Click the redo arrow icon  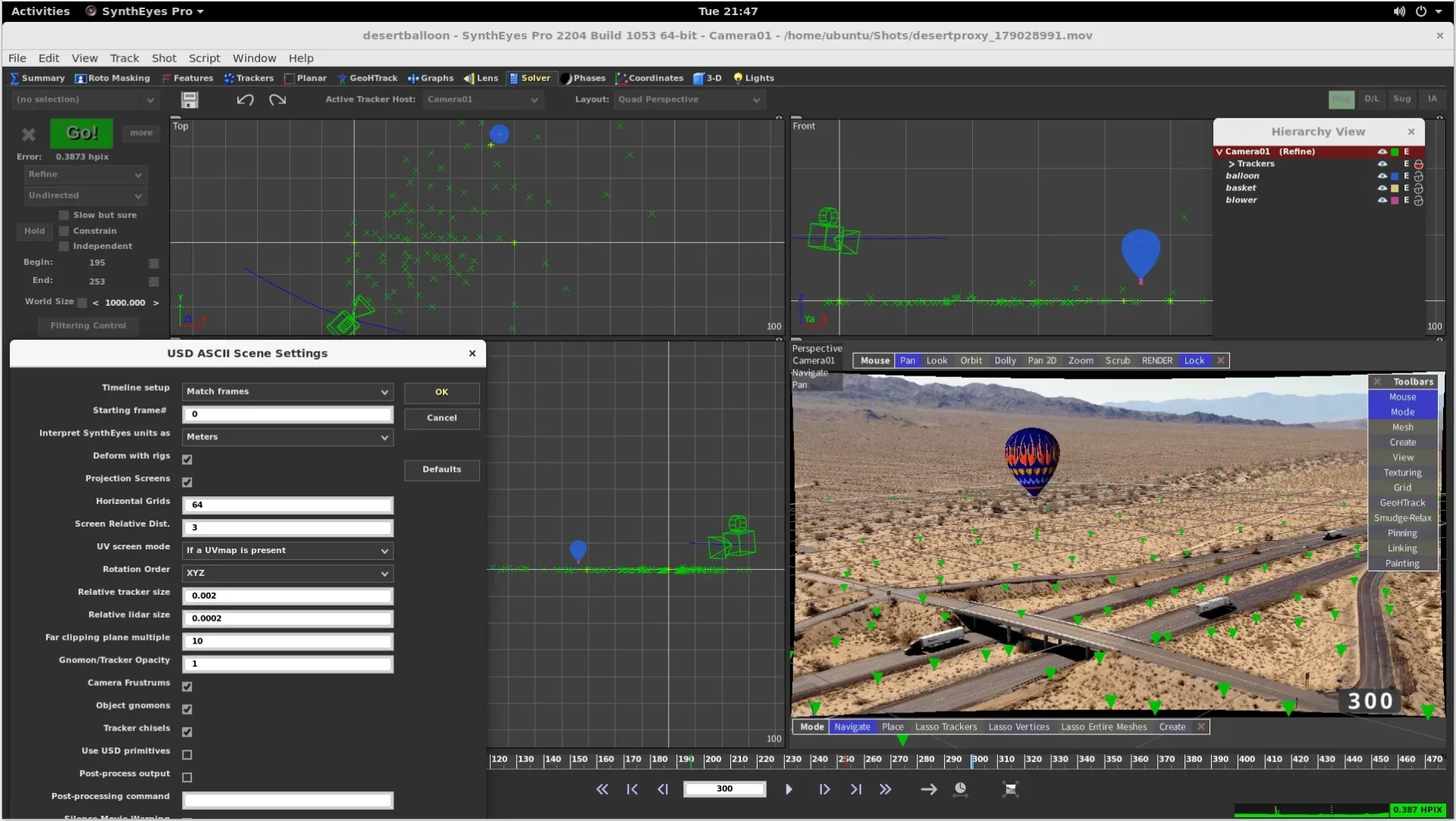click(278, 99)
